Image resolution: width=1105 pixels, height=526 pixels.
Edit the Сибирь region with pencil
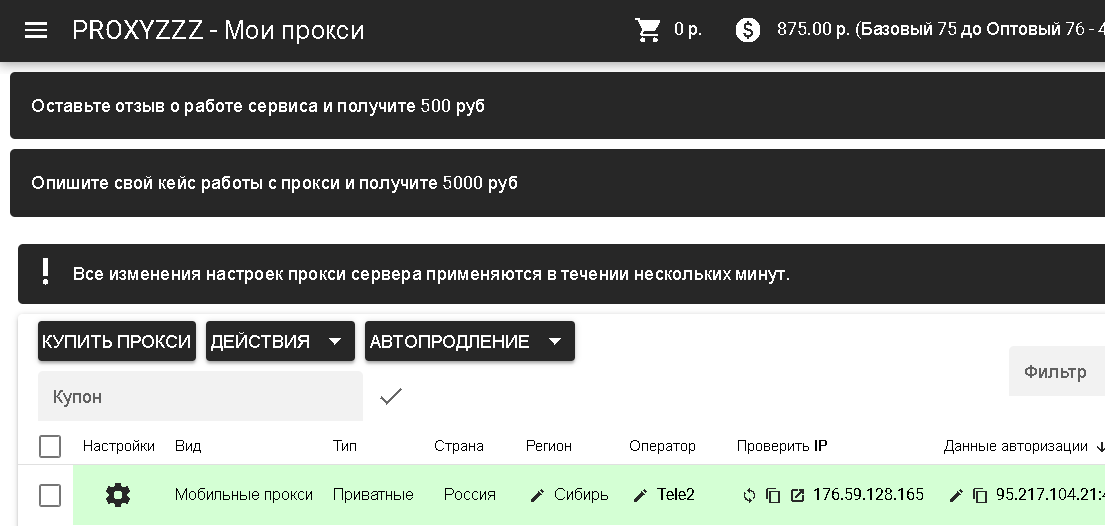538,495
